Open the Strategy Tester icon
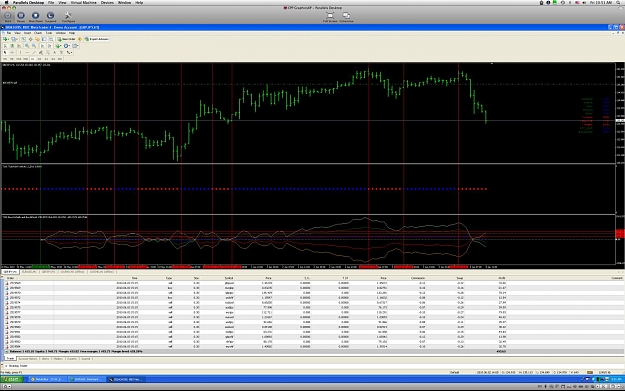This screenshot has width=625, height=391. point(51,39)
